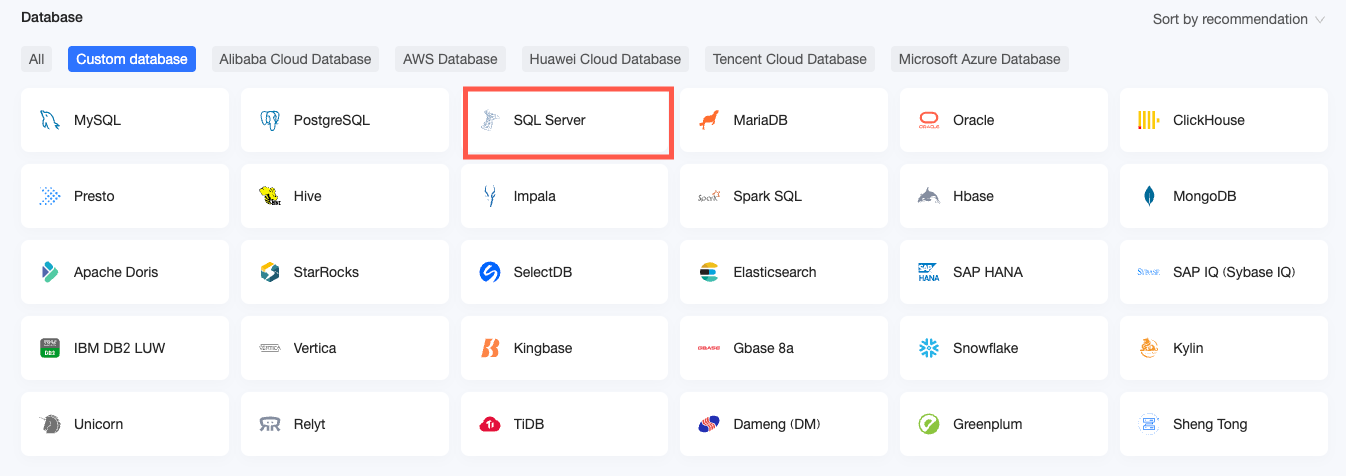Screen dimensions: 1346x476
Task: Click the Apache Doris icon
Action: coord(49,272)
